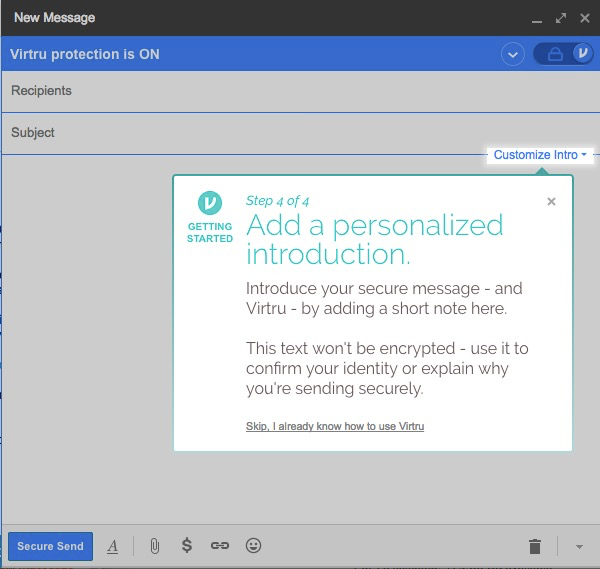This screenshot has width=600, height=569.
Task: Click into the Recipients field
Action: 300,91
